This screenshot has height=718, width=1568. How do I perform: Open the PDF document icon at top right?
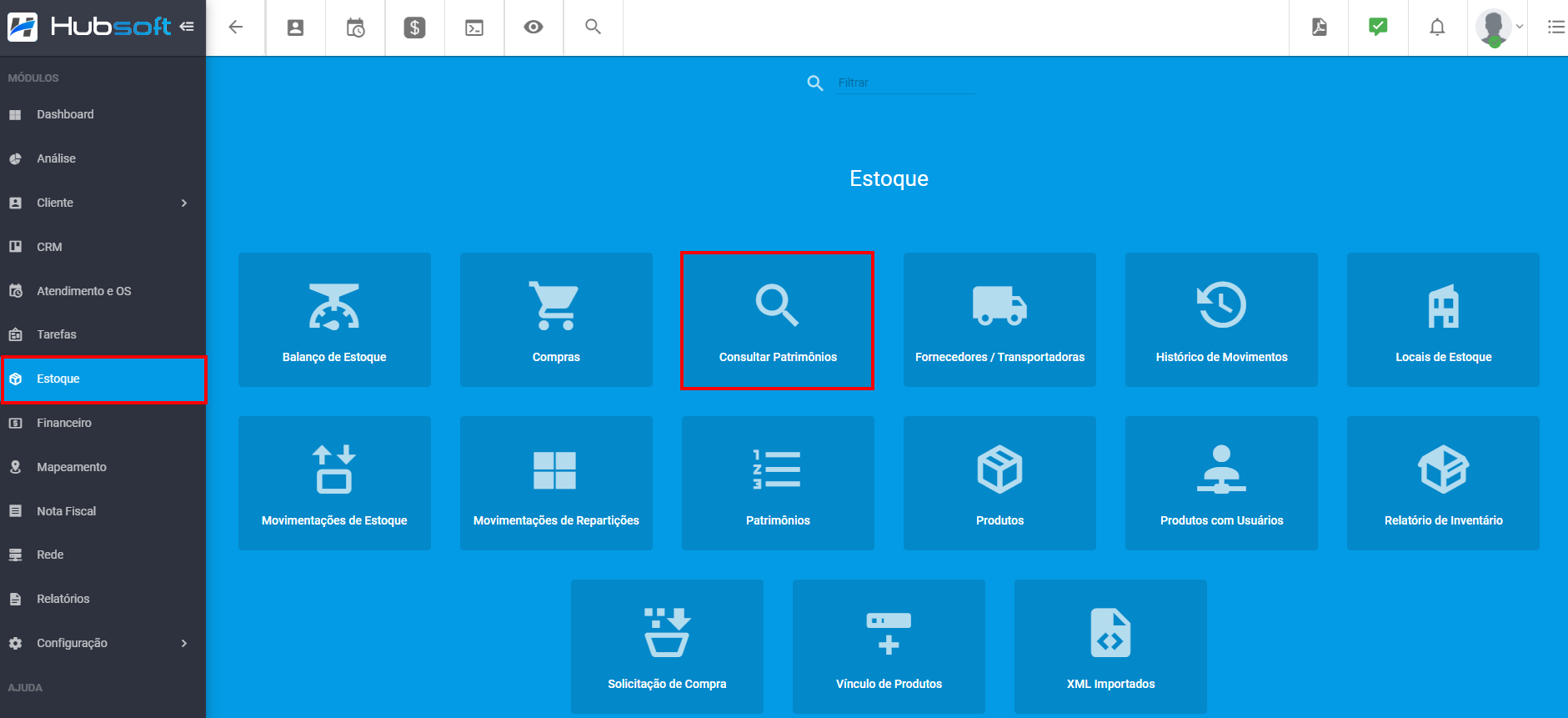[1319, 27]
